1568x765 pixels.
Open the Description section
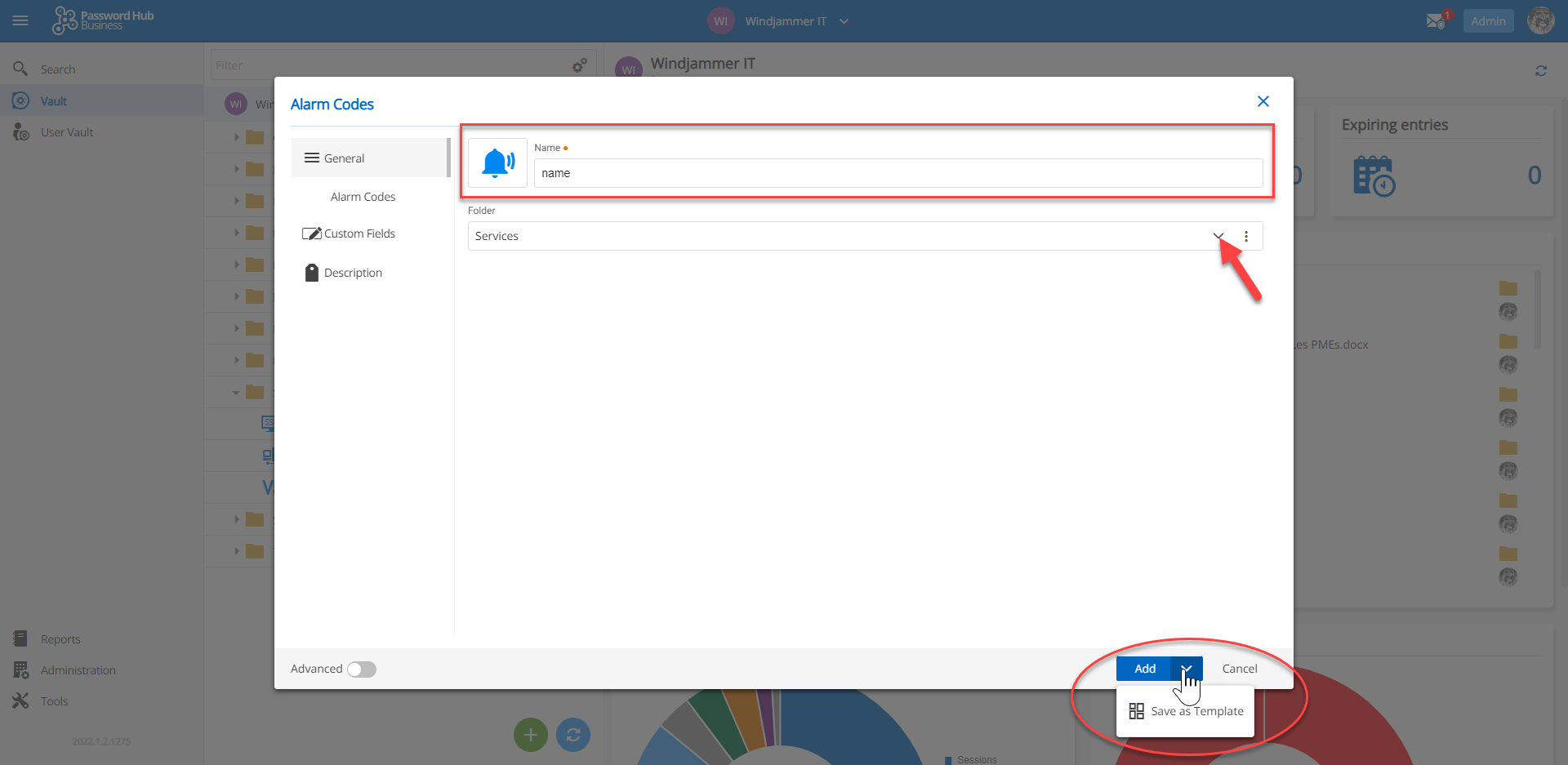(x=353, y=273)
